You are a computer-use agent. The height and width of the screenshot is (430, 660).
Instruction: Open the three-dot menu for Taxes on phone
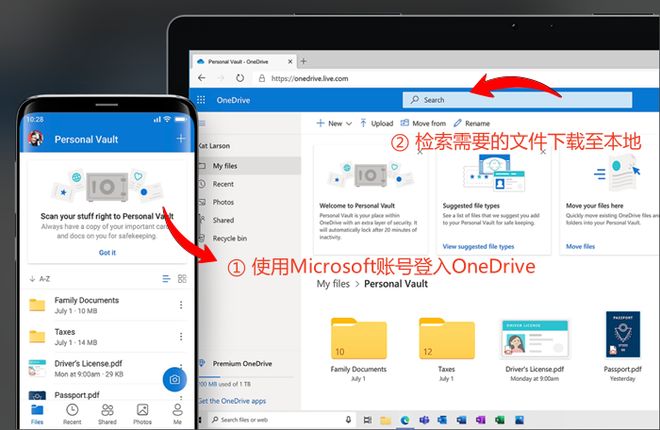(x=181, y=337)
